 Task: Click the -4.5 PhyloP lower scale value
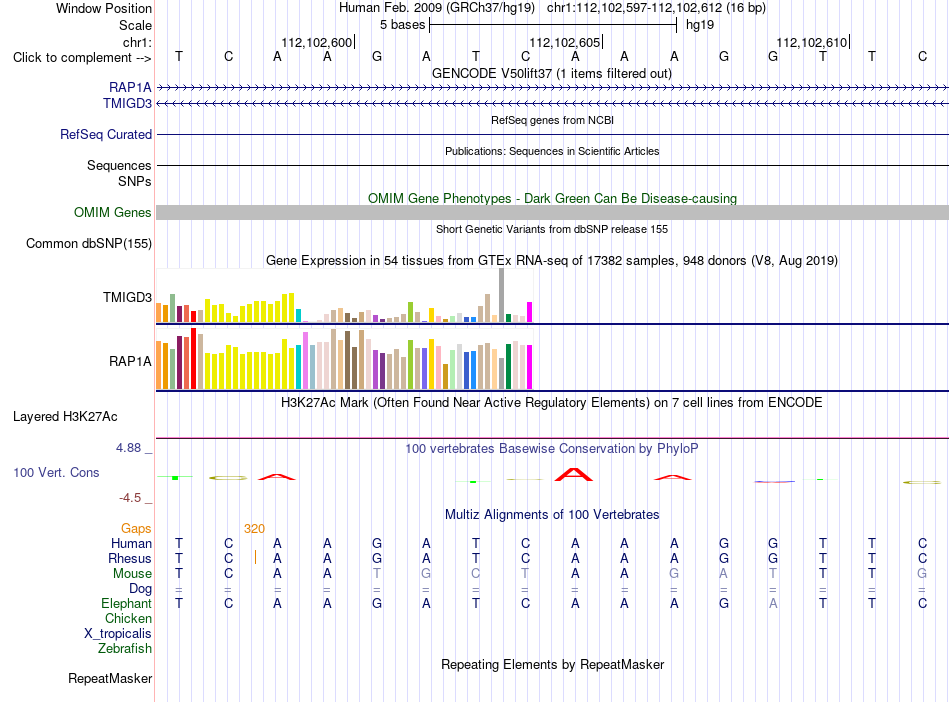click(130, 498)
